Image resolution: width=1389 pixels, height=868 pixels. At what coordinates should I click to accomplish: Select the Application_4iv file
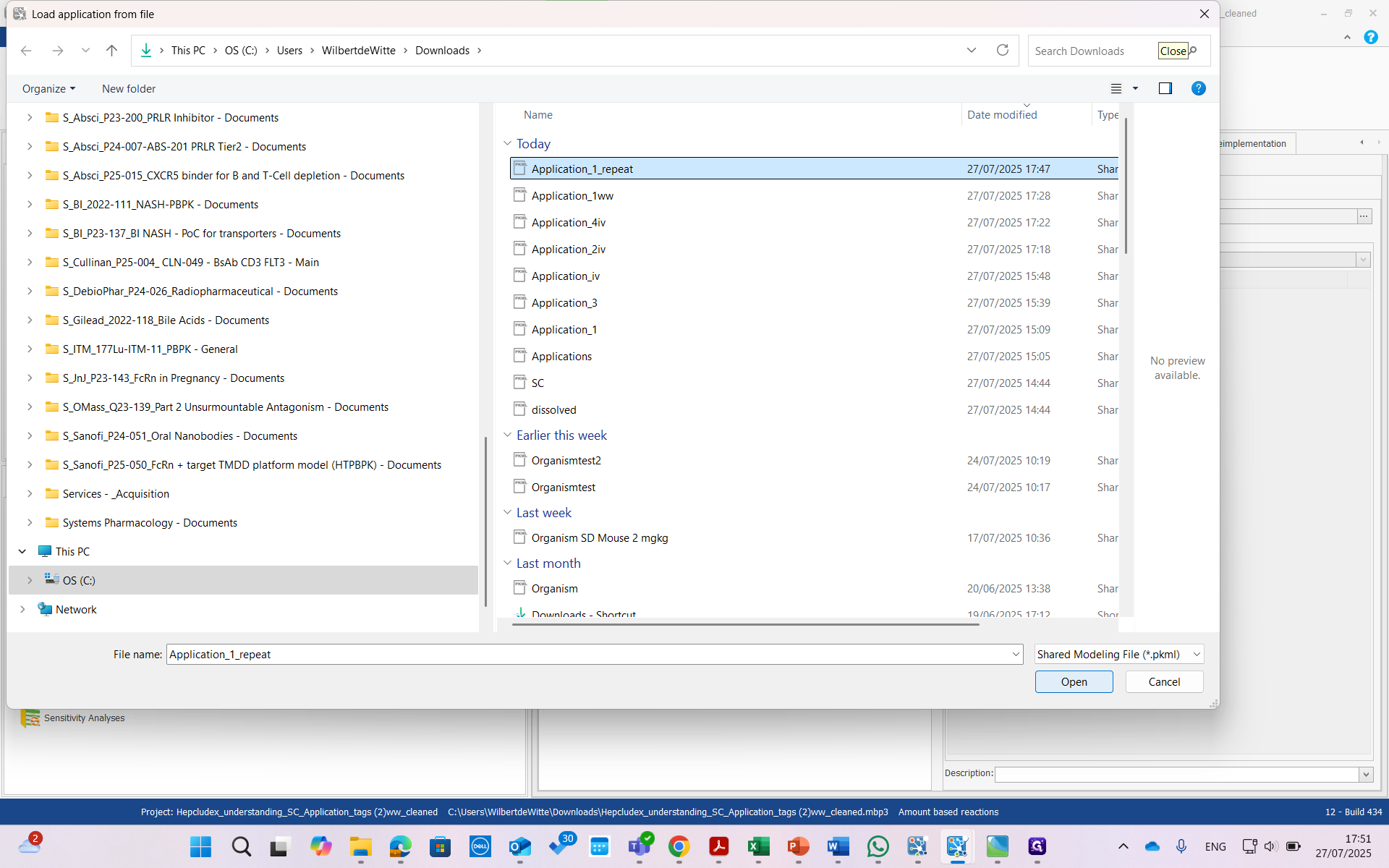(568, 222)
